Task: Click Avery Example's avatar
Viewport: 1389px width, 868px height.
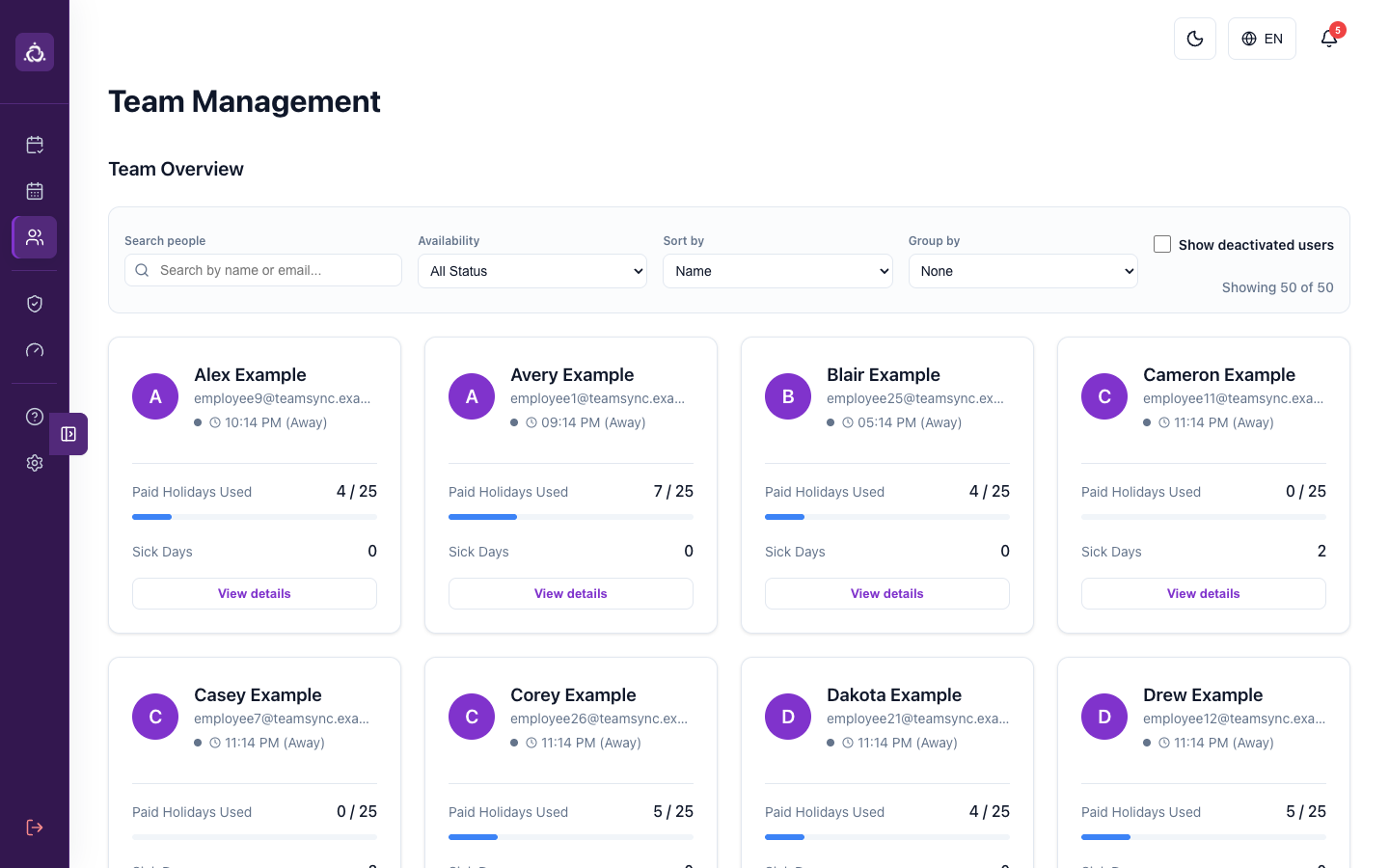Action: click(472, 396)
